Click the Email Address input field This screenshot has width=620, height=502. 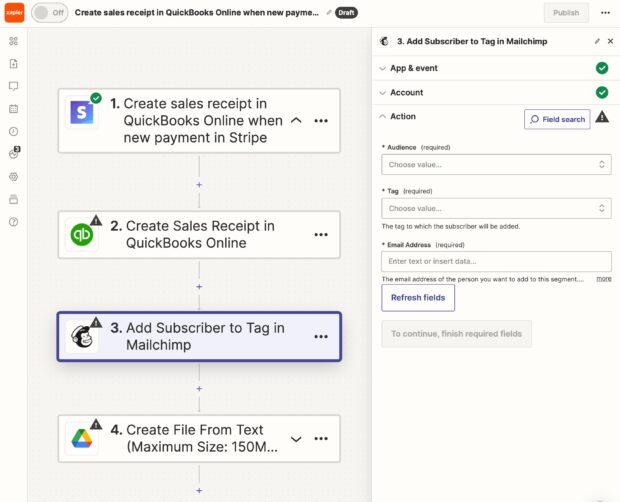(496, 261)
